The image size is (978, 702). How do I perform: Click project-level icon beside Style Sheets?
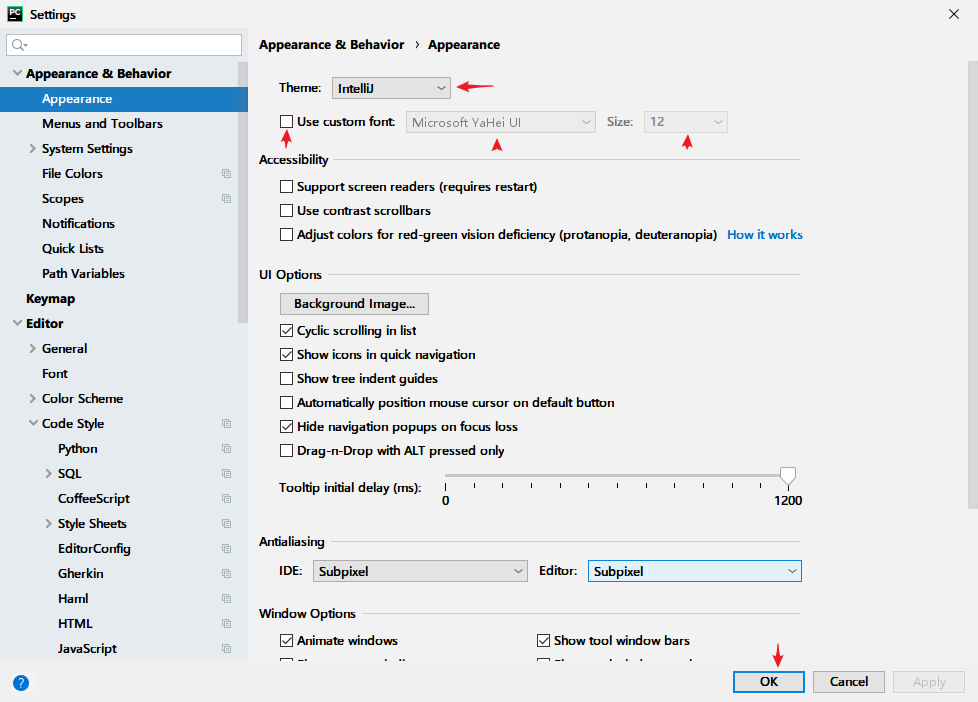point(226,524)
